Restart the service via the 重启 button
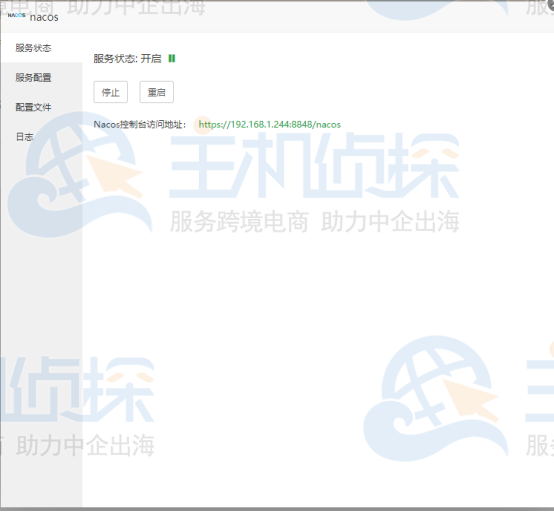This screenshot has height=512, width=554. [157, 92]
